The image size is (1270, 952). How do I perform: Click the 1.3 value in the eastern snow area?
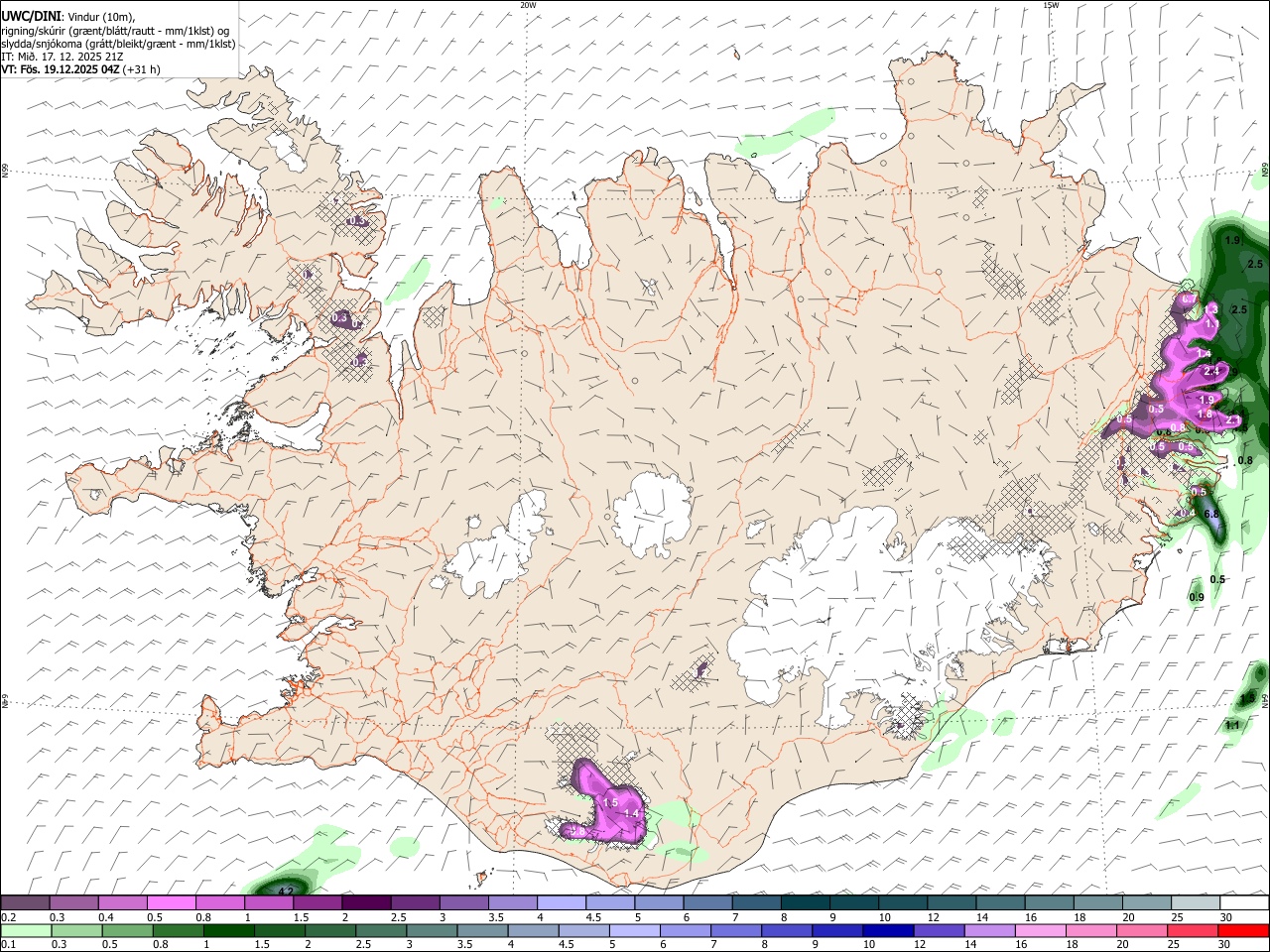1210,309
